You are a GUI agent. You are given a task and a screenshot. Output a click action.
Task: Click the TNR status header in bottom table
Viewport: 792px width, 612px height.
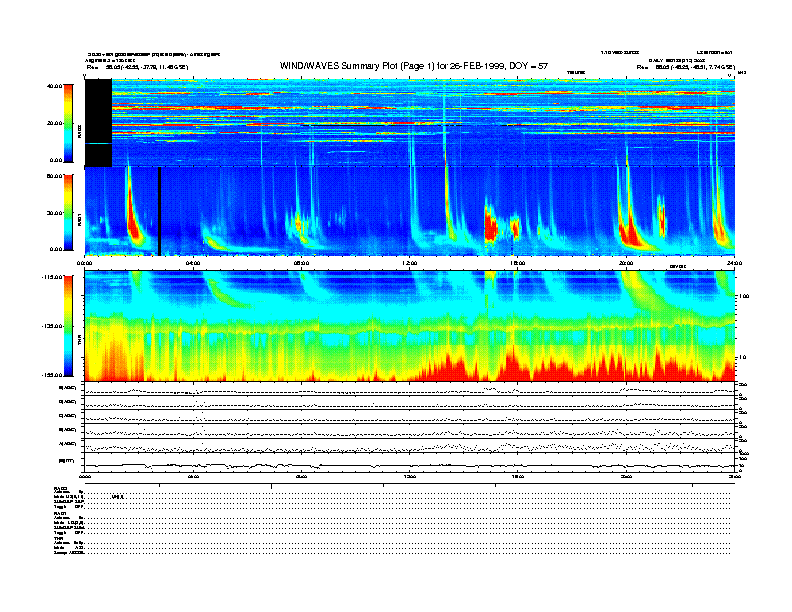point(58,538)
